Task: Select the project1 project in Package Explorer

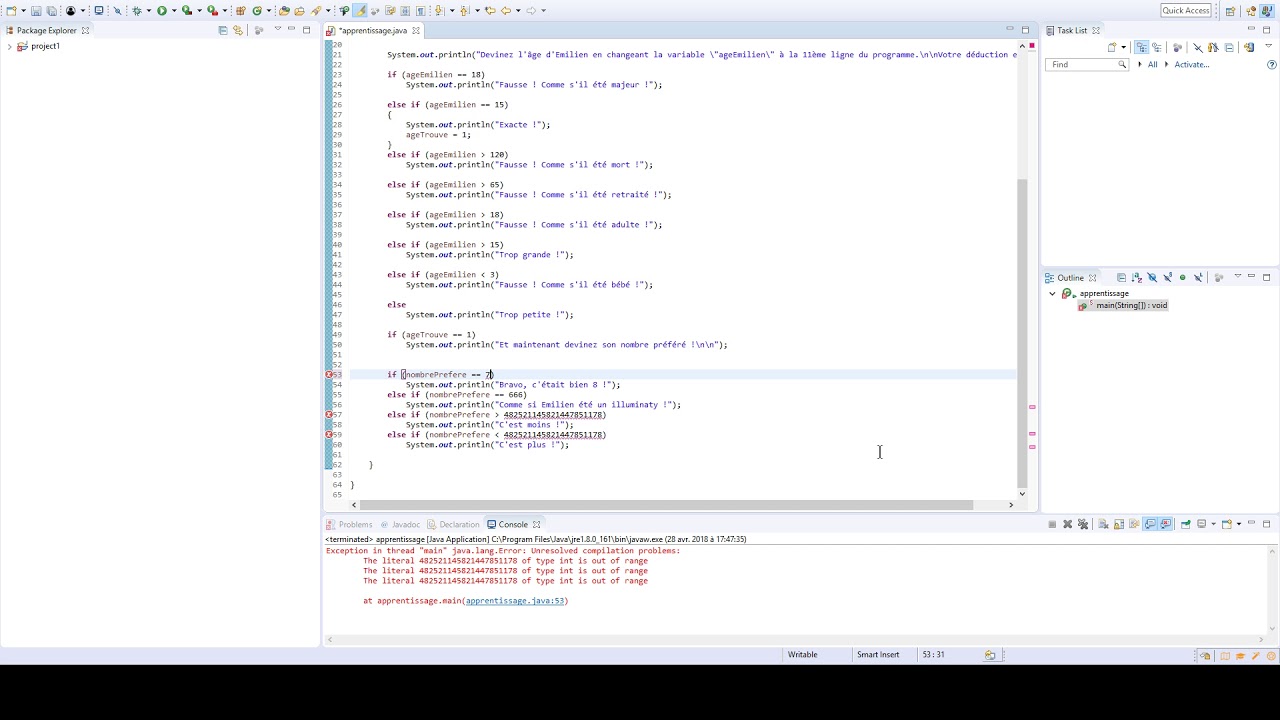Action: [x=38, y=46]
